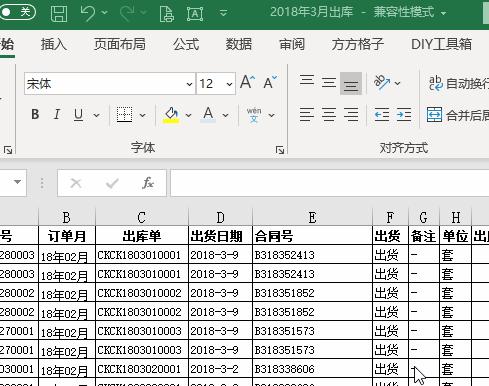Open the 方方格子 add-in tab
Screen dimensions: 489x386
point(358,44)
